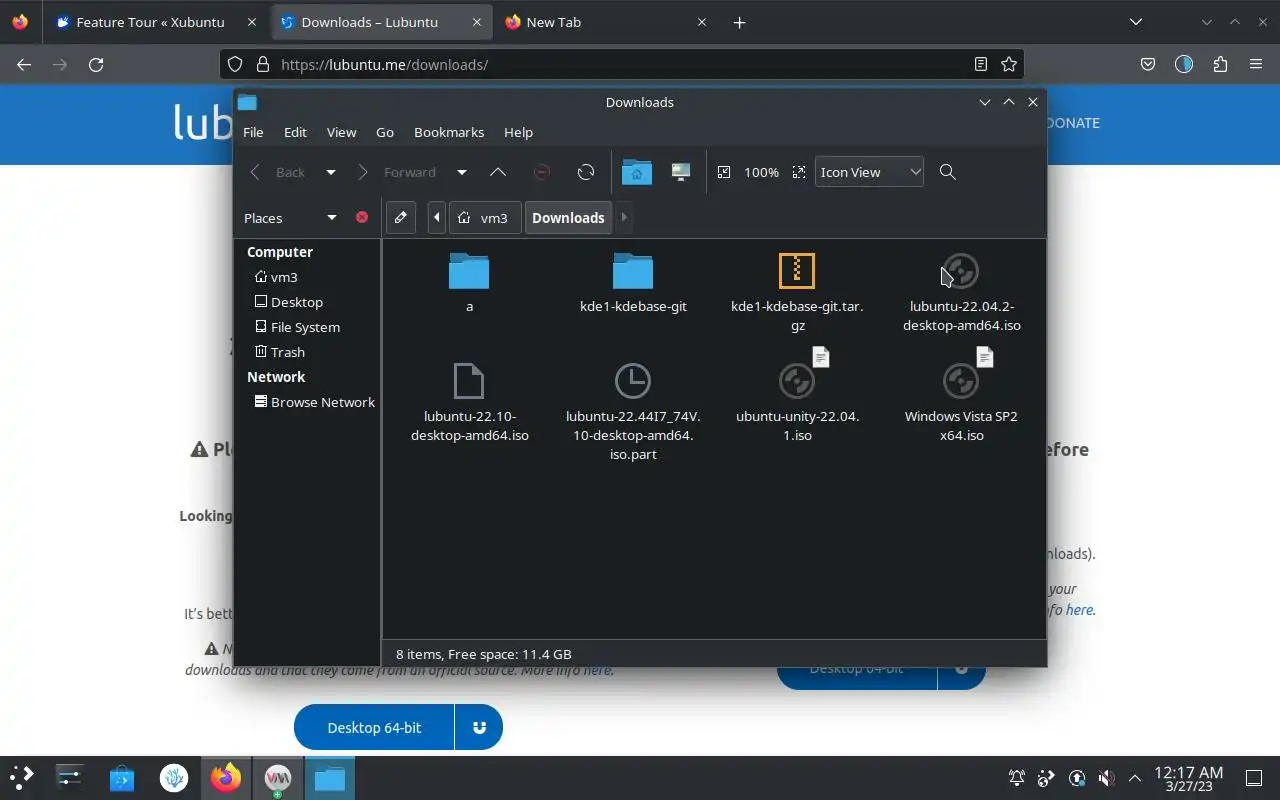Open Desktop 64-bit magnet dropdown button
The image size is (1280, 800).
pos(479,727)
